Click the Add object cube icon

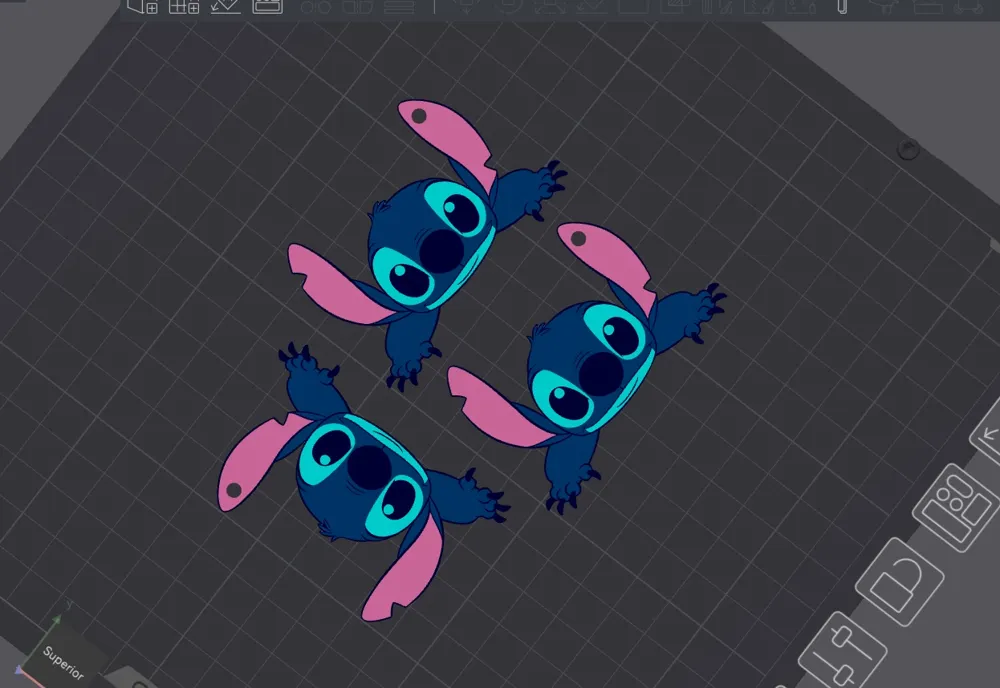tap(142, 6)
